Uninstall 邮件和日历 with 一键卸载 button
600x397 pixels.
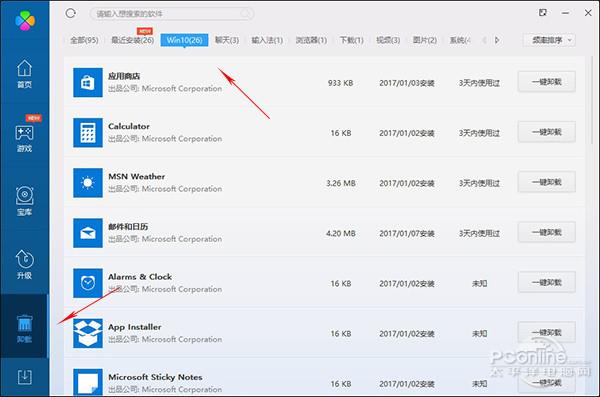click(x=546, y=232)
